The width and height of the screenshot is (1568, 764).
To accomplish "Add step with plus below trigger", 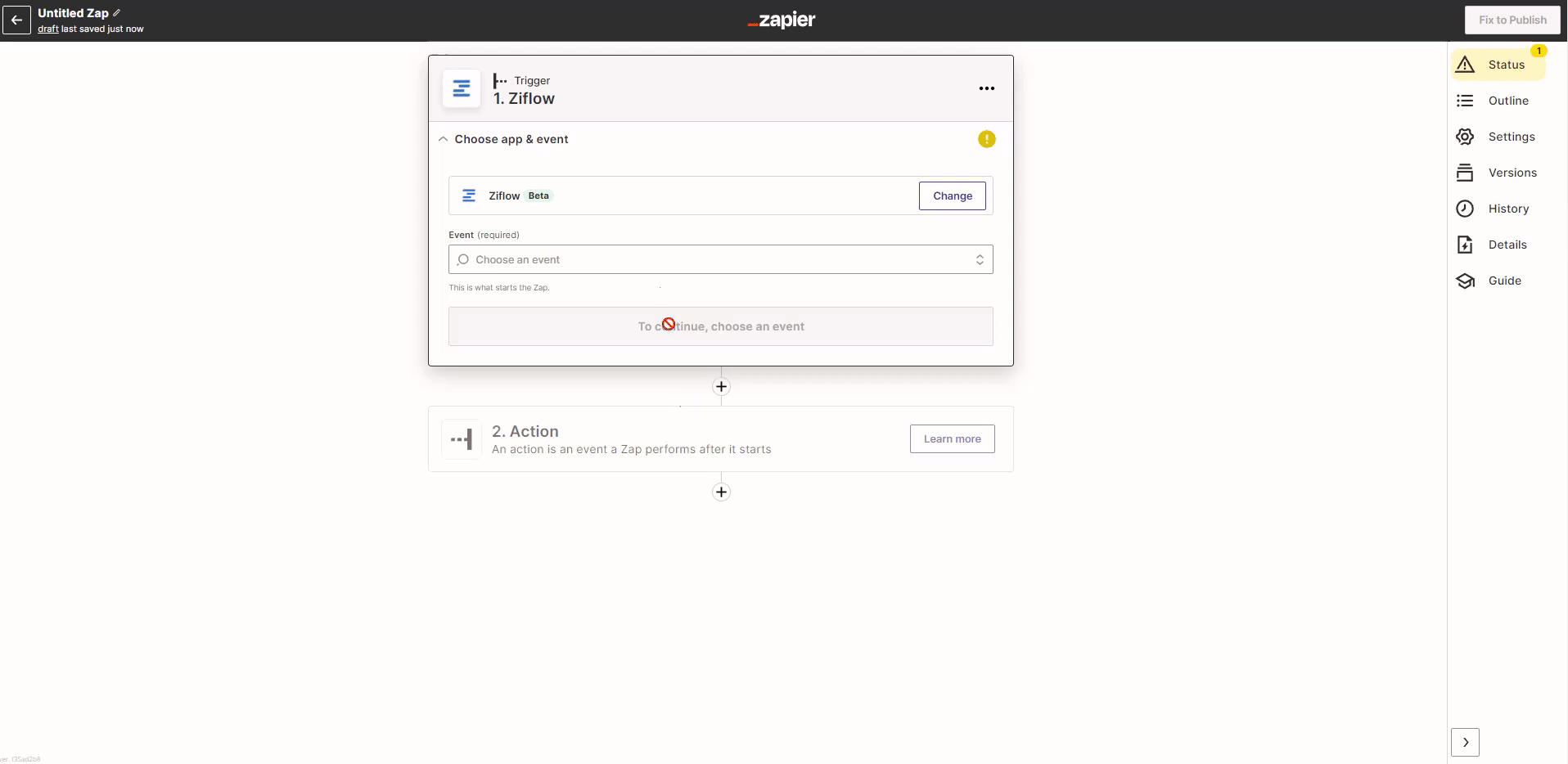I will 721,387.
